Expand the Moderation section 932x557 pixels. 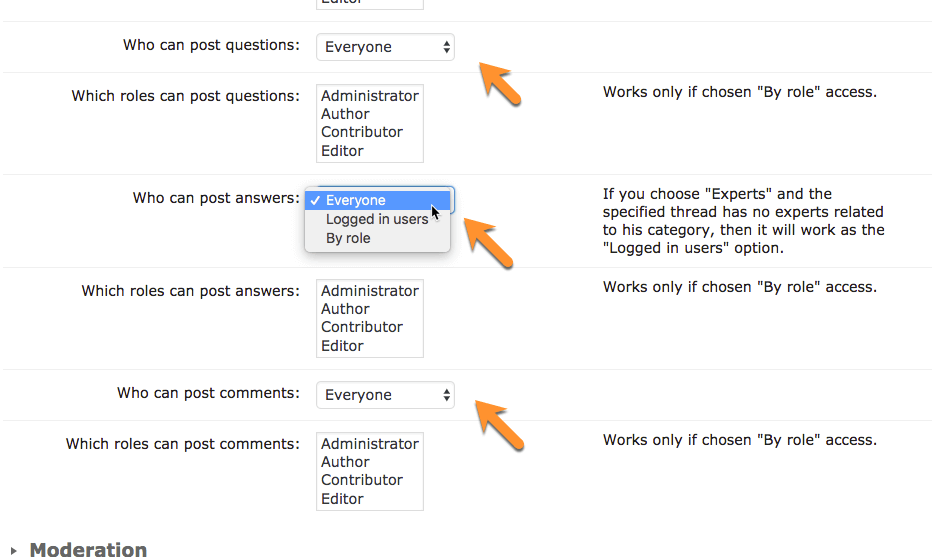13,550
